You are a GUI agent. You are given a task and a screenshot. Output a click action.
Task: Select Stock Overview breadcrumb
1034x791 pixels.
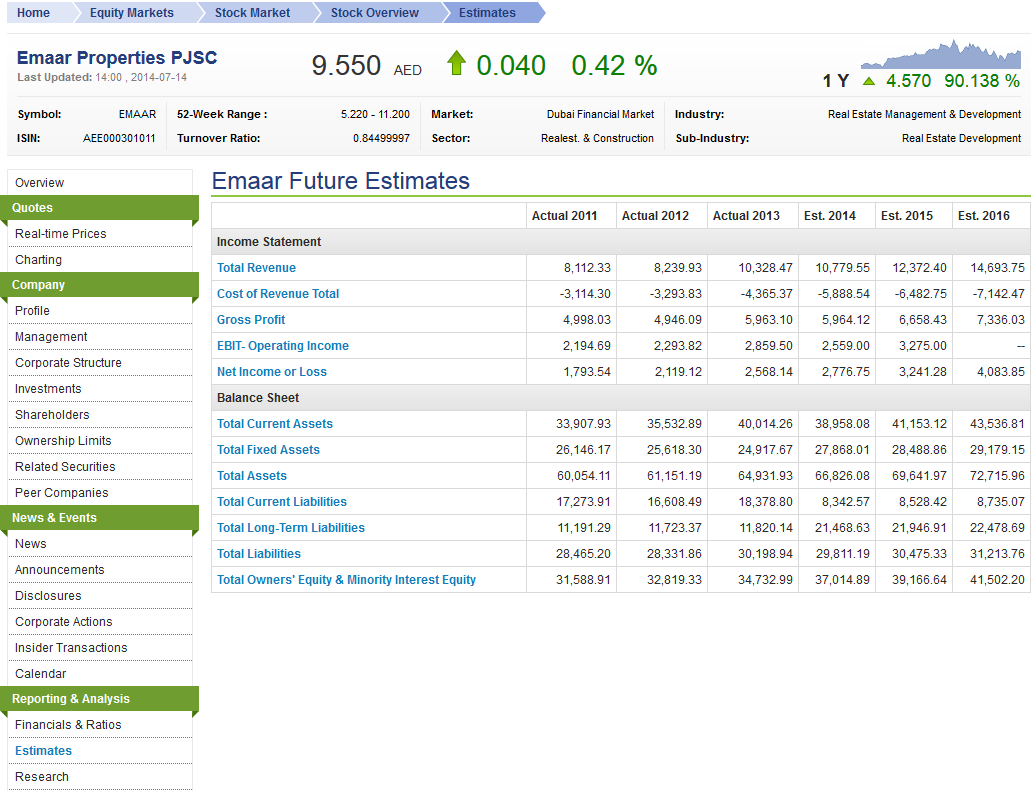375,13
